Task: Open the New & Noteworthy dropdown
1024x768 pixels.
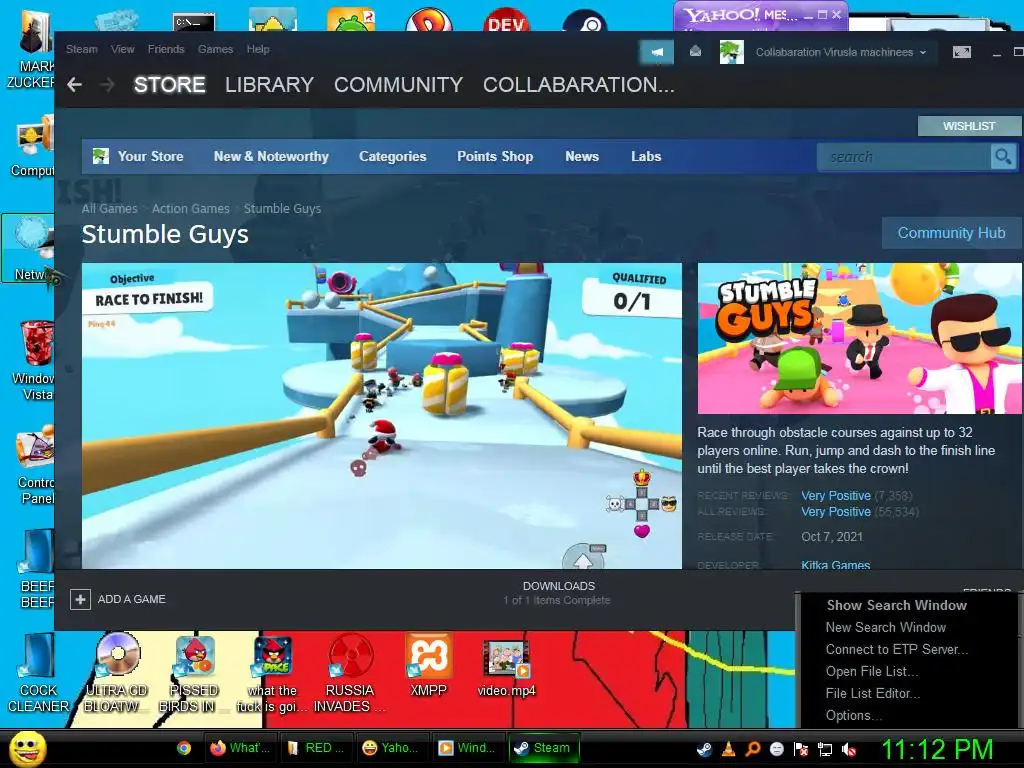Action: click(271, 157)
